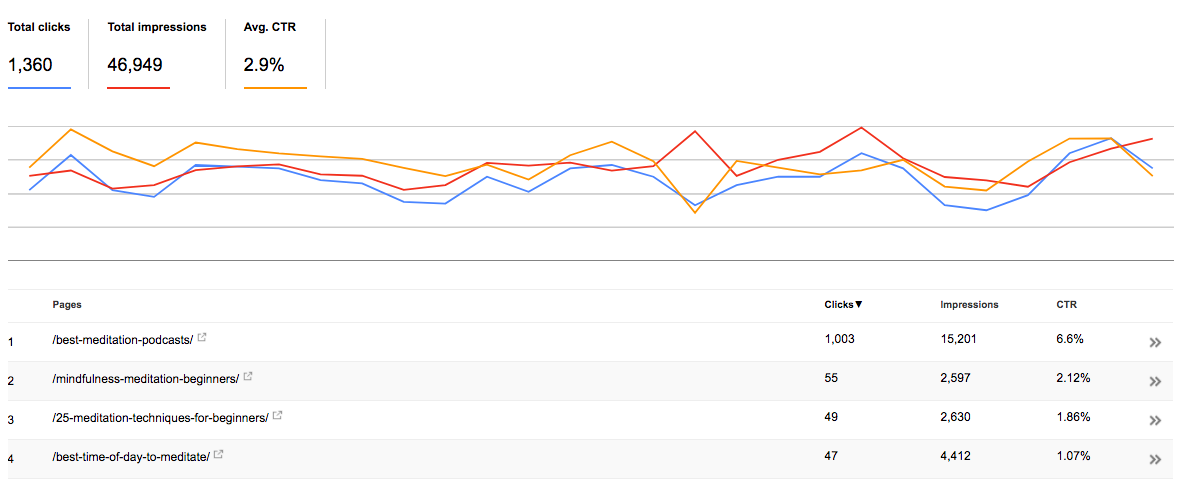The height and width of the screenshot is (482, 1183).
Task: Toggle the Total clicks metric
Action: (x=39, y=50)
